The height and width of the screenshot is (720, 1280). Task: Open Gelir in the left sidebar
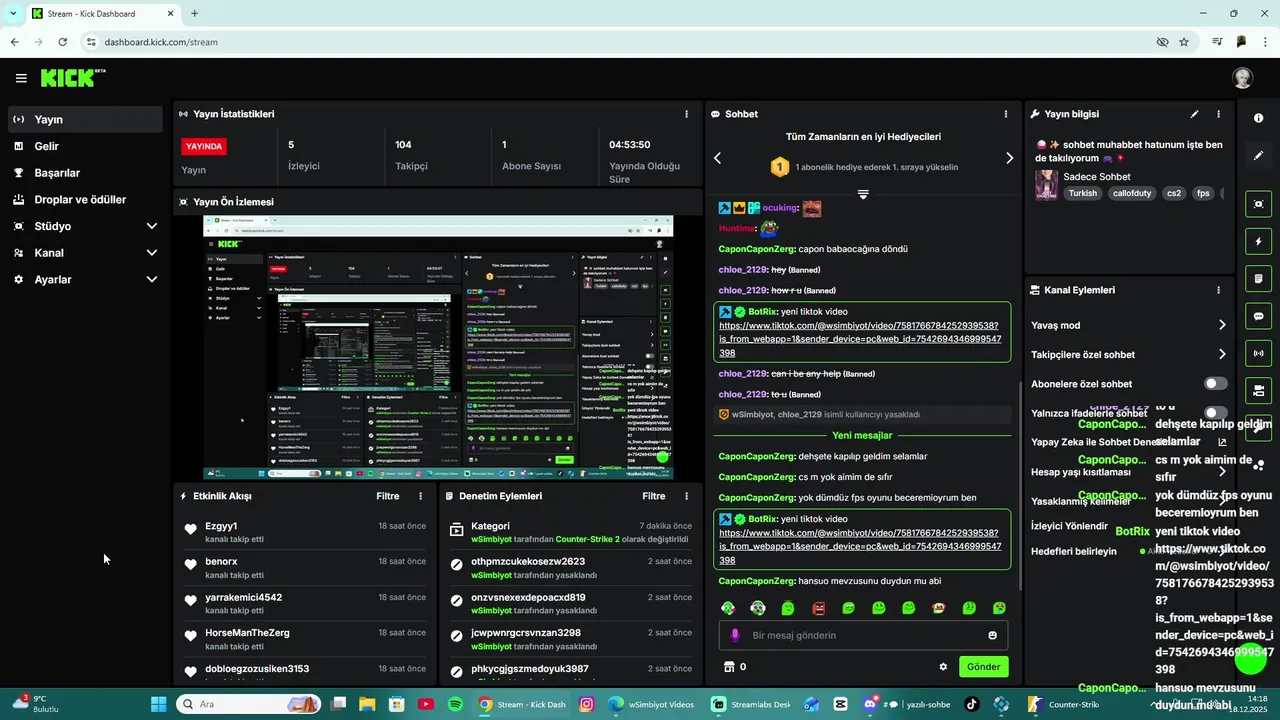point(85,146)
